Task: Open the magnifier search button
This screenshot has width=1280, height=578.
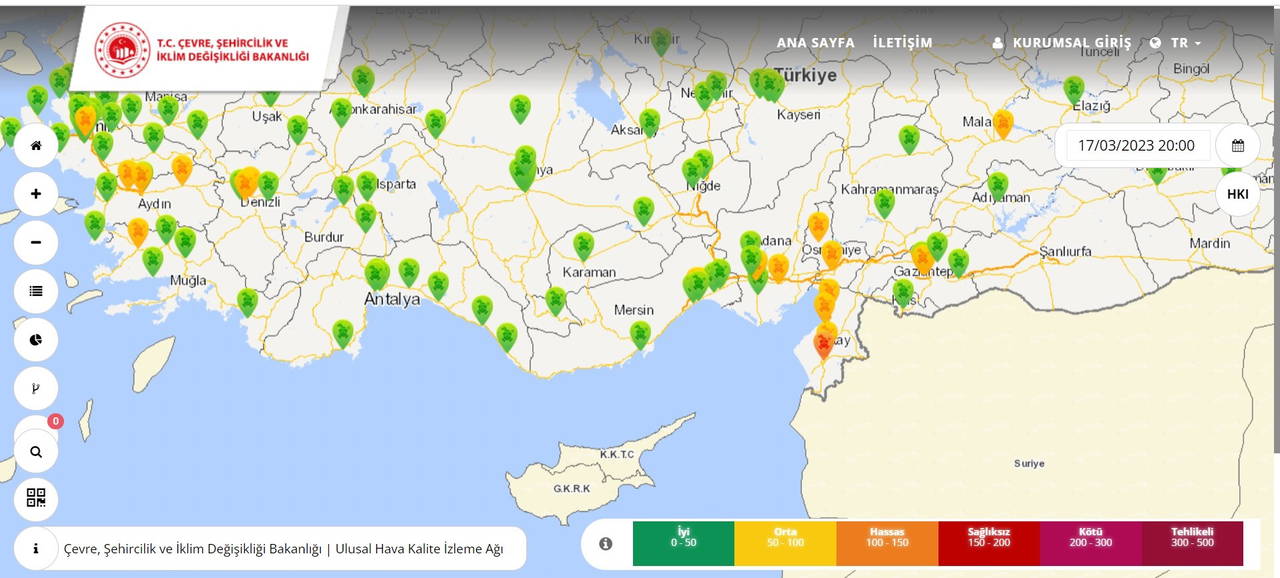Action: [36, 452]
